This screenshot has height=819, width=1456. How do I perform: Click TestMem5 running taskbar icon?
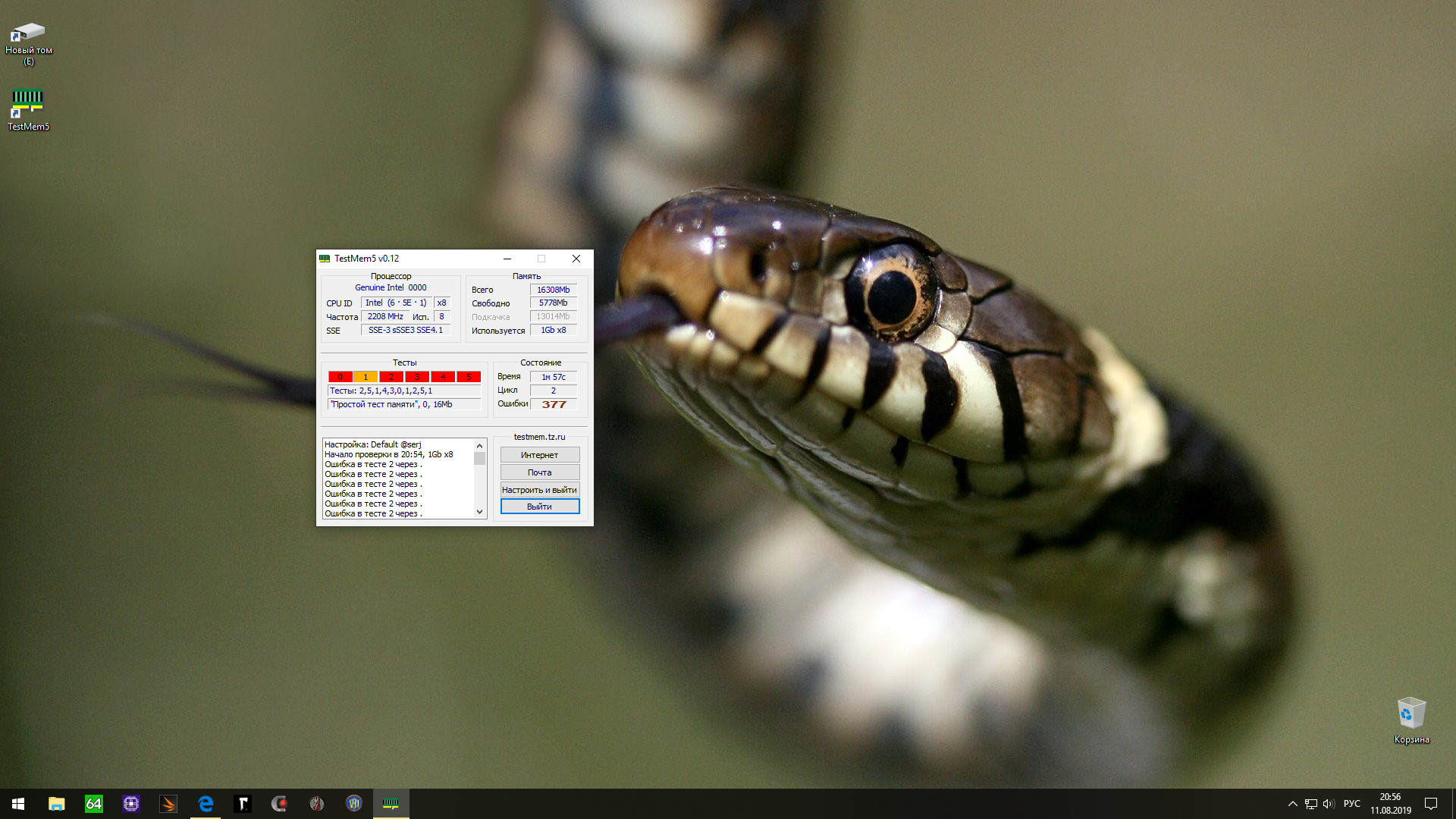click(391, 804)
